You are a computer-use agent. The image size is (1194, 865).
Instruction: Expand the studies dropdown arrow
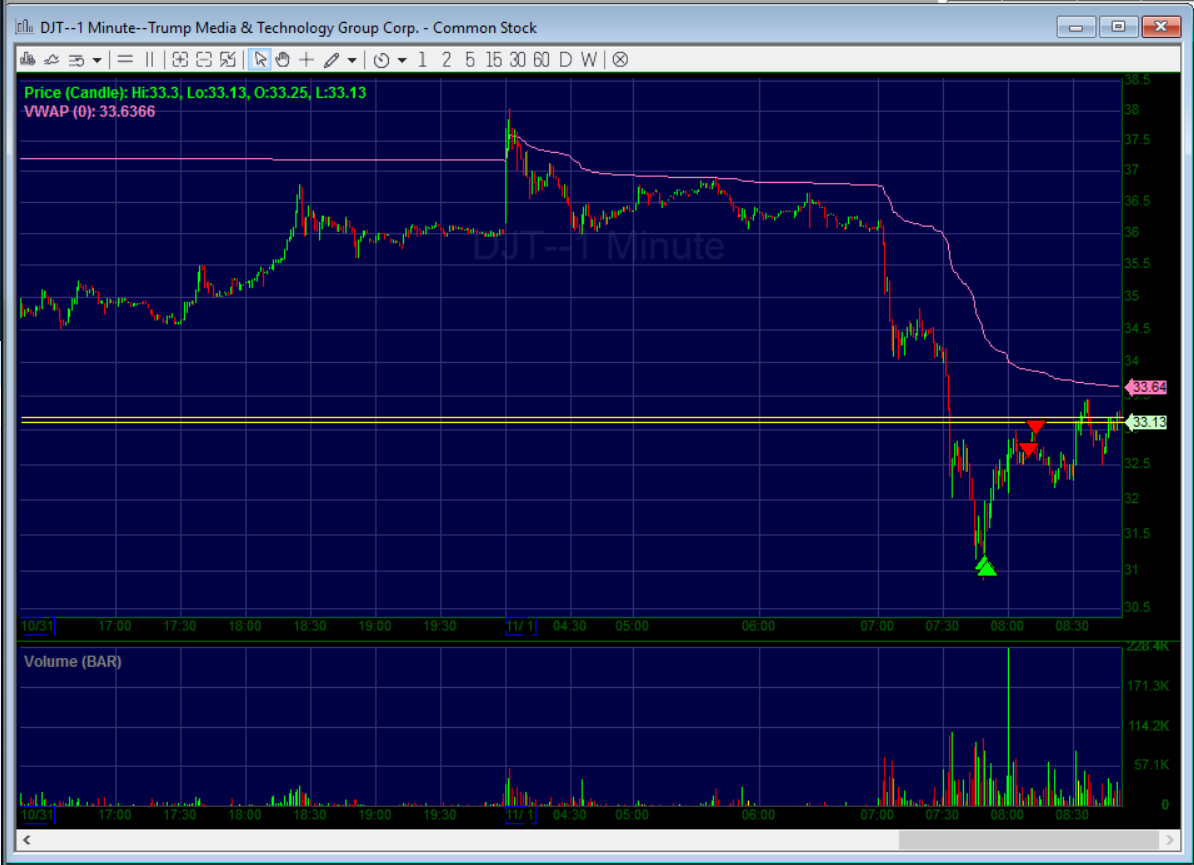tap(97, 59)
